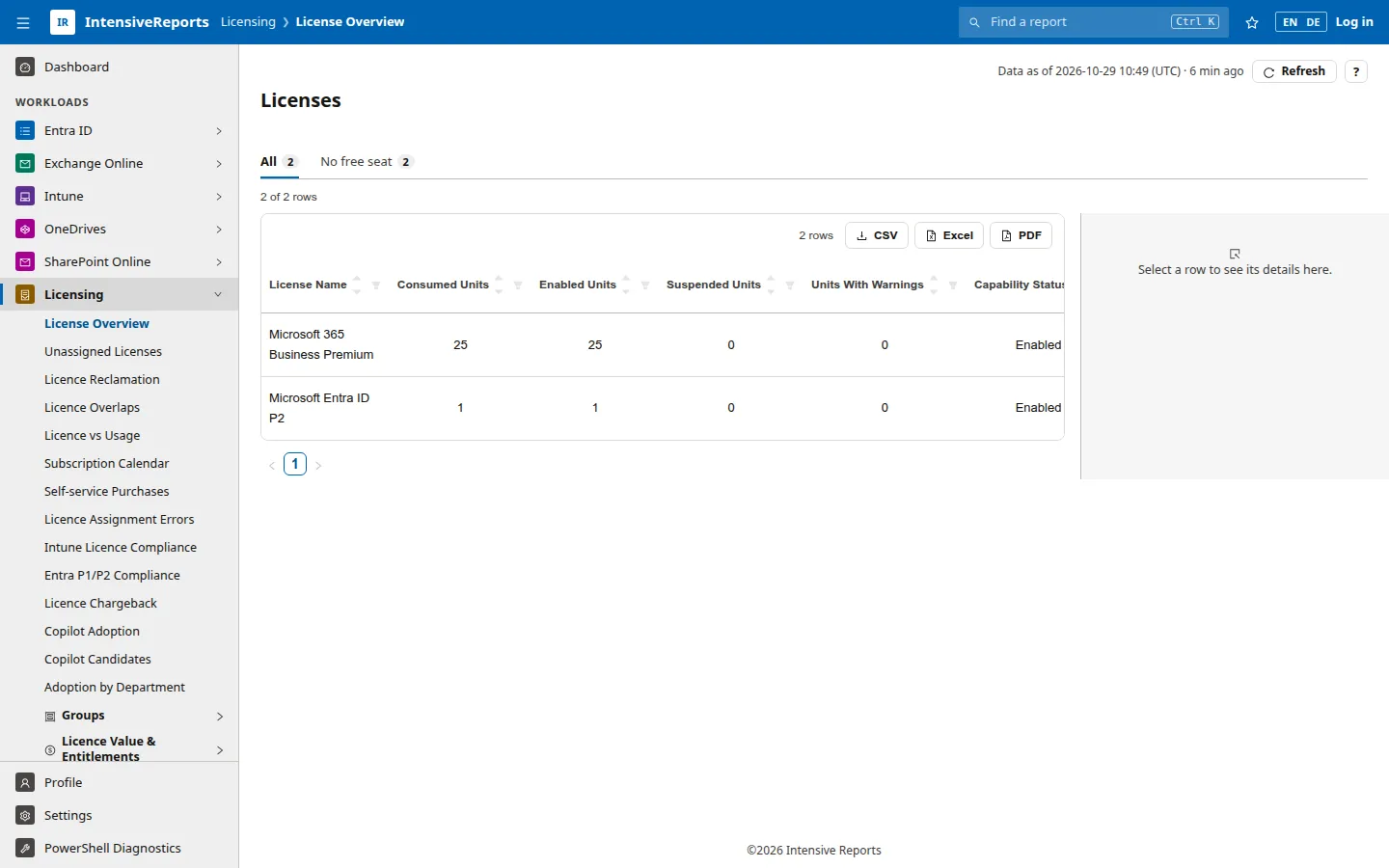
Task: Click the IntensiveReports IR logo
Action: [63, 22]
